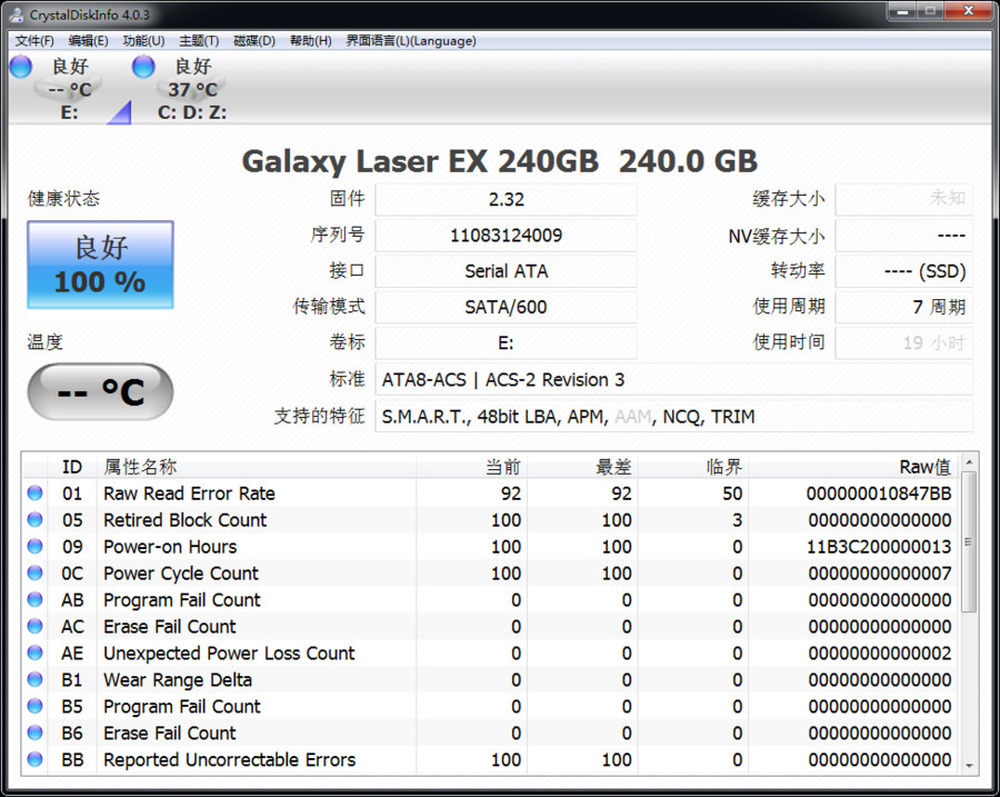Select the Power-on Hours row name
Image resolution: width=1000 pixels, height=797 pixels.
[170, 547]
